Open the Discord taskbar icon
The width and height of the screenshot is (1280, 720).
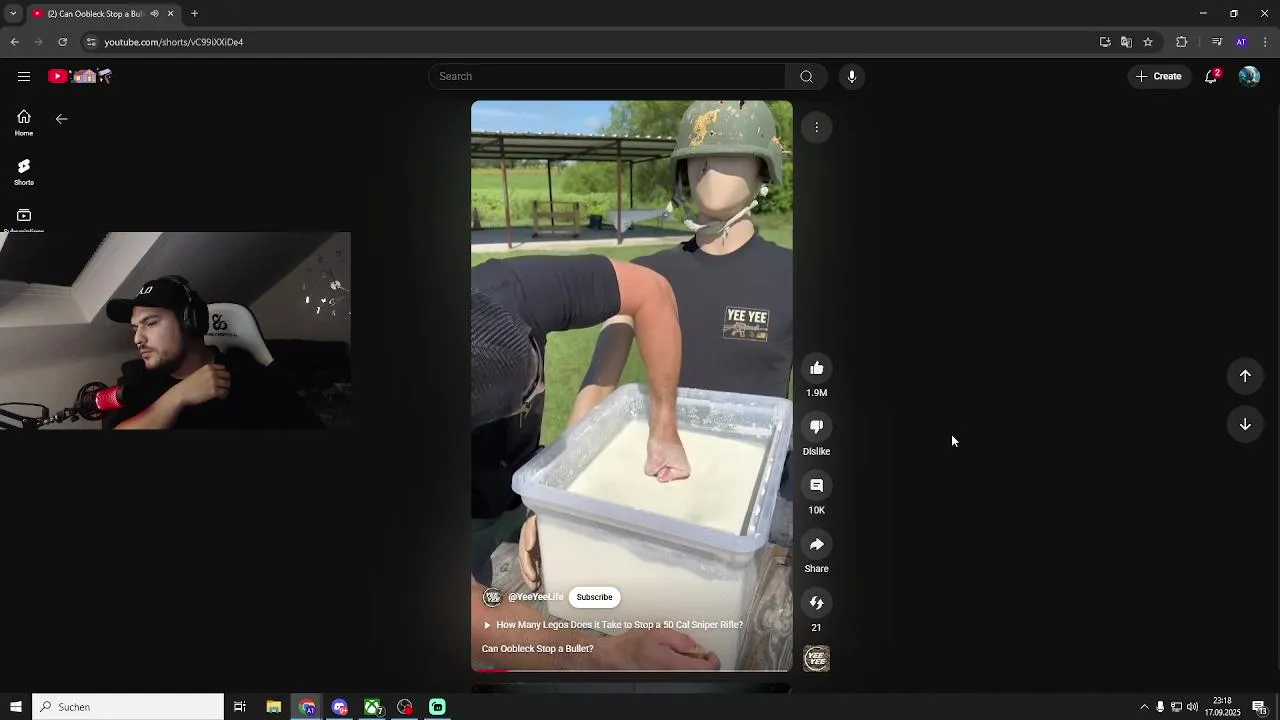340,707
